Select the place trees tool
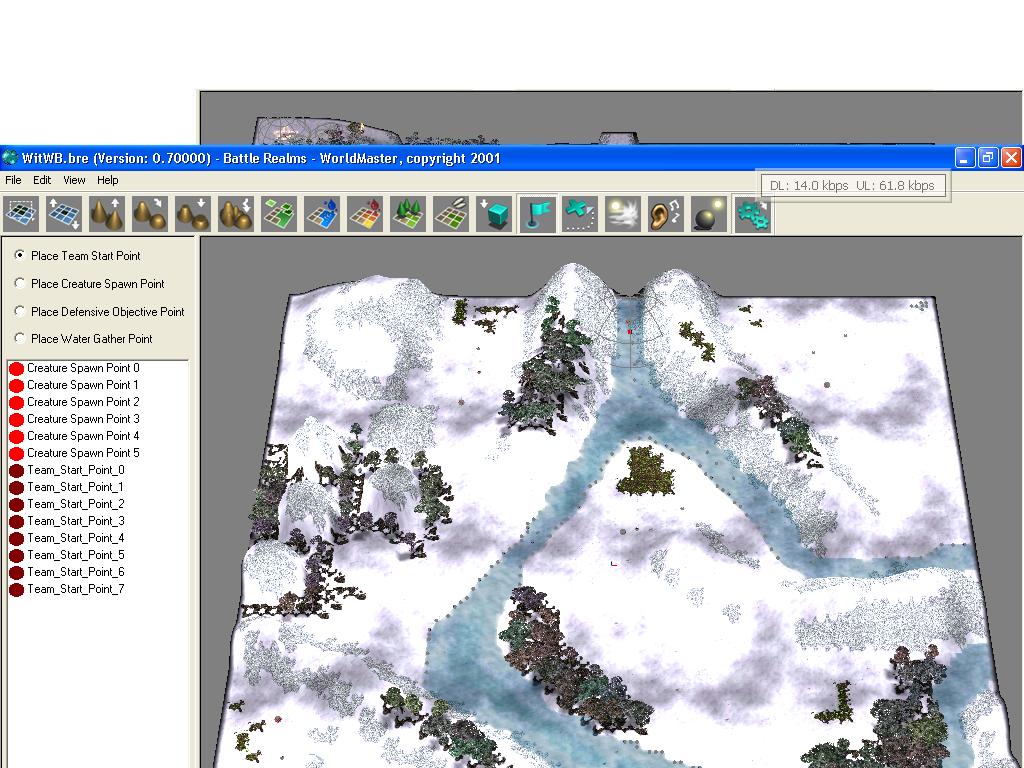This screenshot has width=1024, height=768. pyautogui.click(x=409, y=214)
